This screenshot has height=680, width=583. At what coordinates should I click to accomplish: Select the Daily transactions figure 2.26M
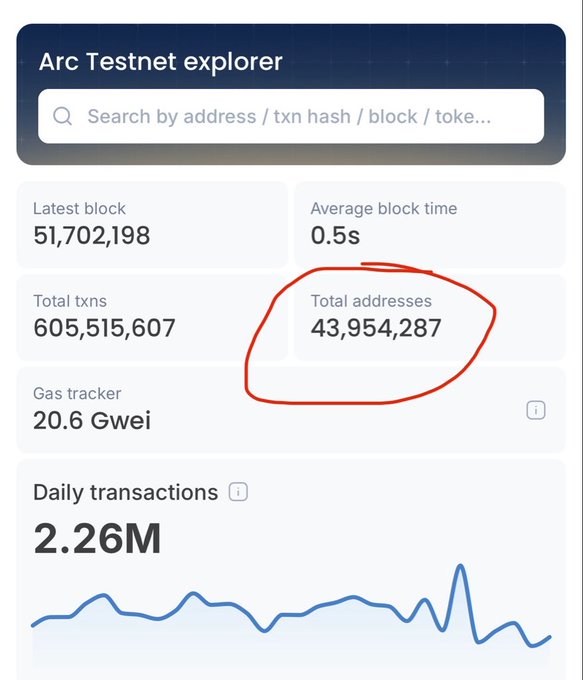pyautogui.click(x=97, y=538)
